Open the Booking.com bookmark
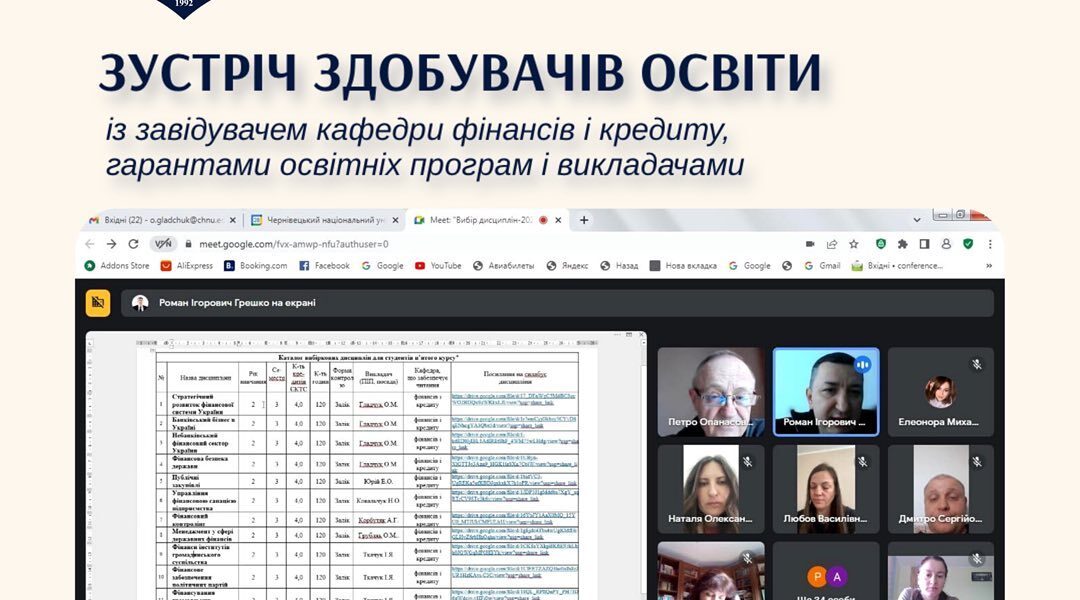This screenshot has height=600, width=1080. (256, 265)
